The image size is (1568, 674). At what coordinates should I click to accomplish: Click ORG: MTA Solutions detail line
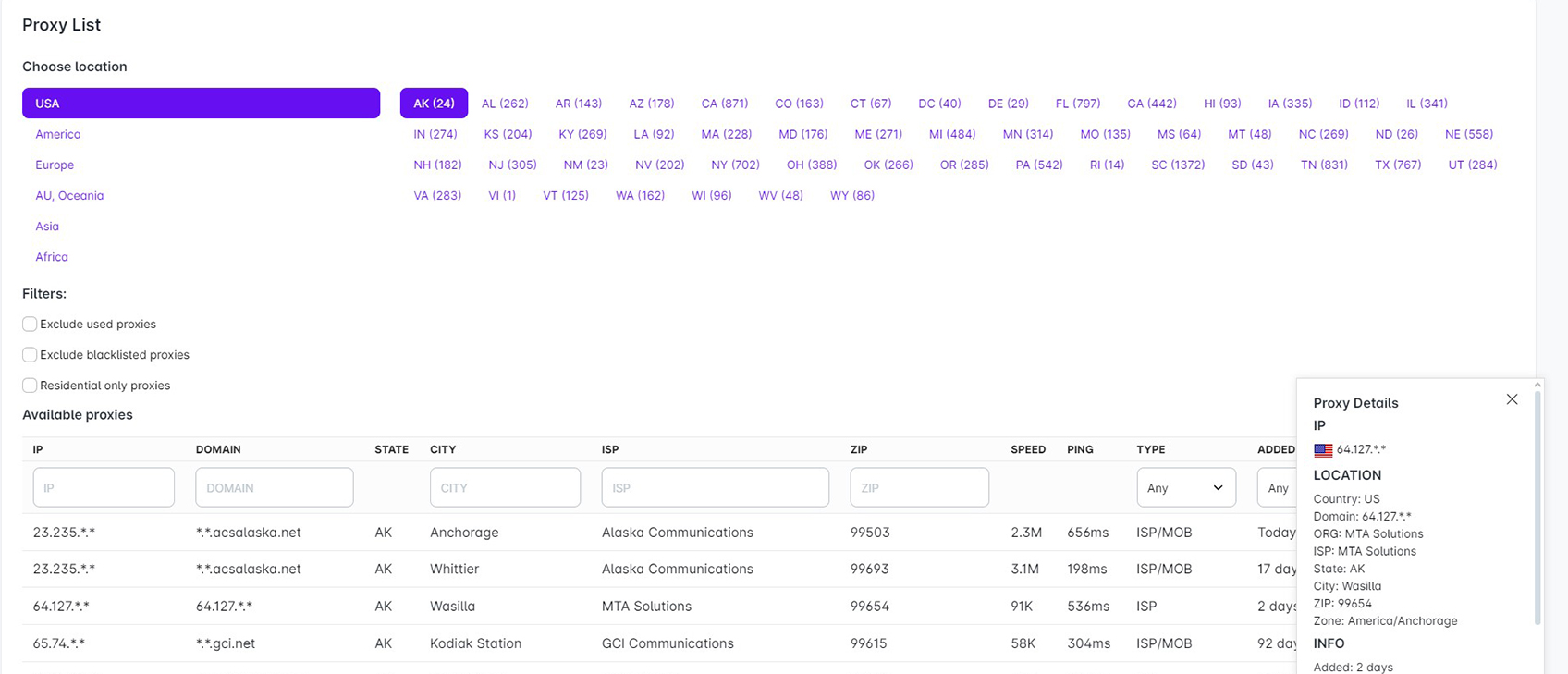point(1368,533)
